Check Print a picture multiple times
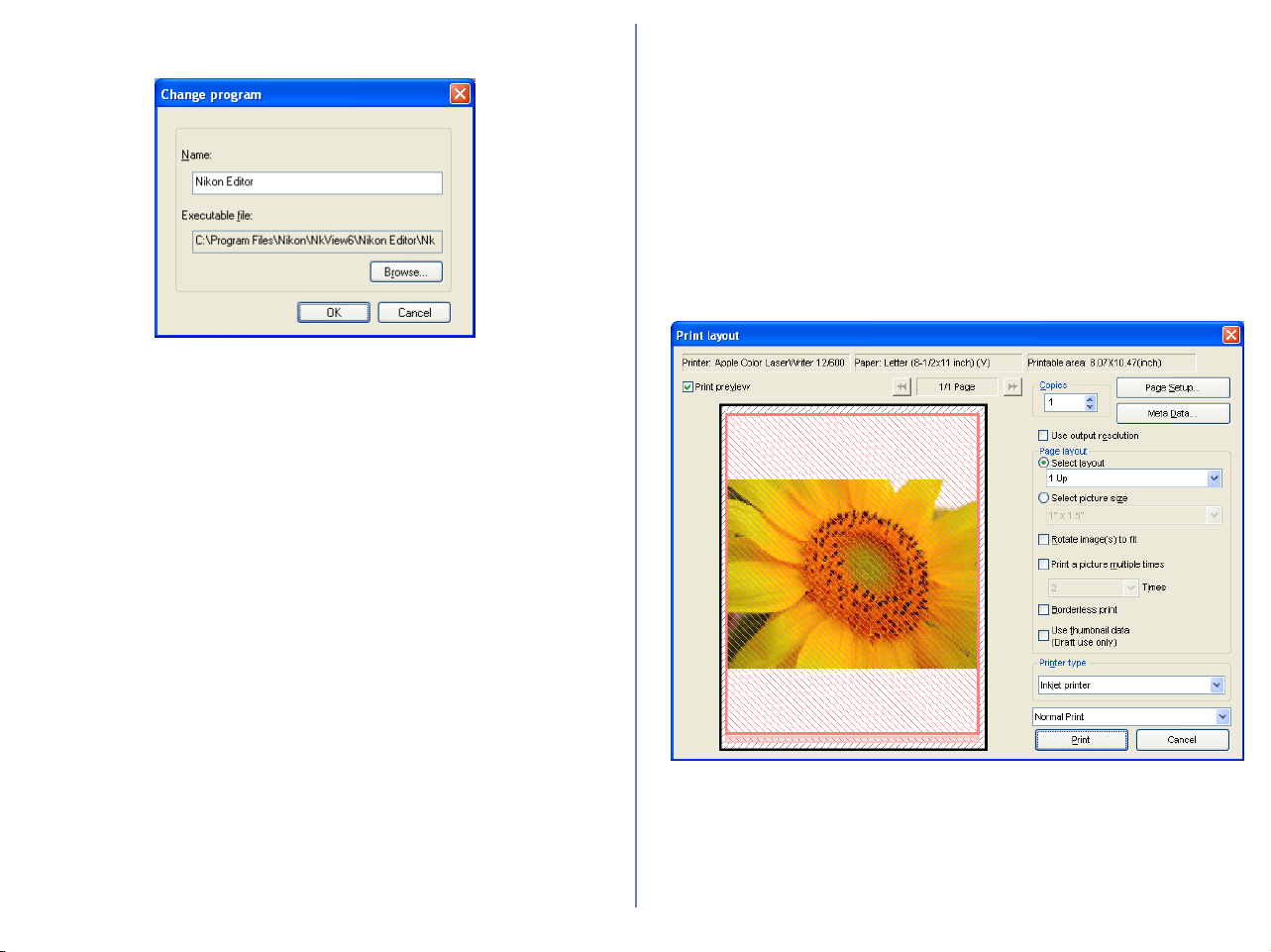The width and height of the screenshot is (1271, 952). click(x=1043, y=565)
